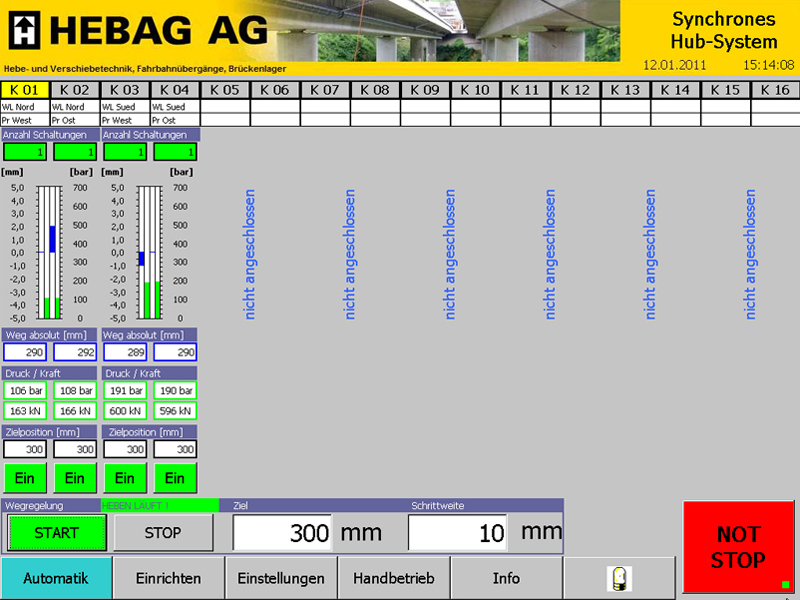800x600 pixels.
Task: Click the green START button
Action: point(57,533)
